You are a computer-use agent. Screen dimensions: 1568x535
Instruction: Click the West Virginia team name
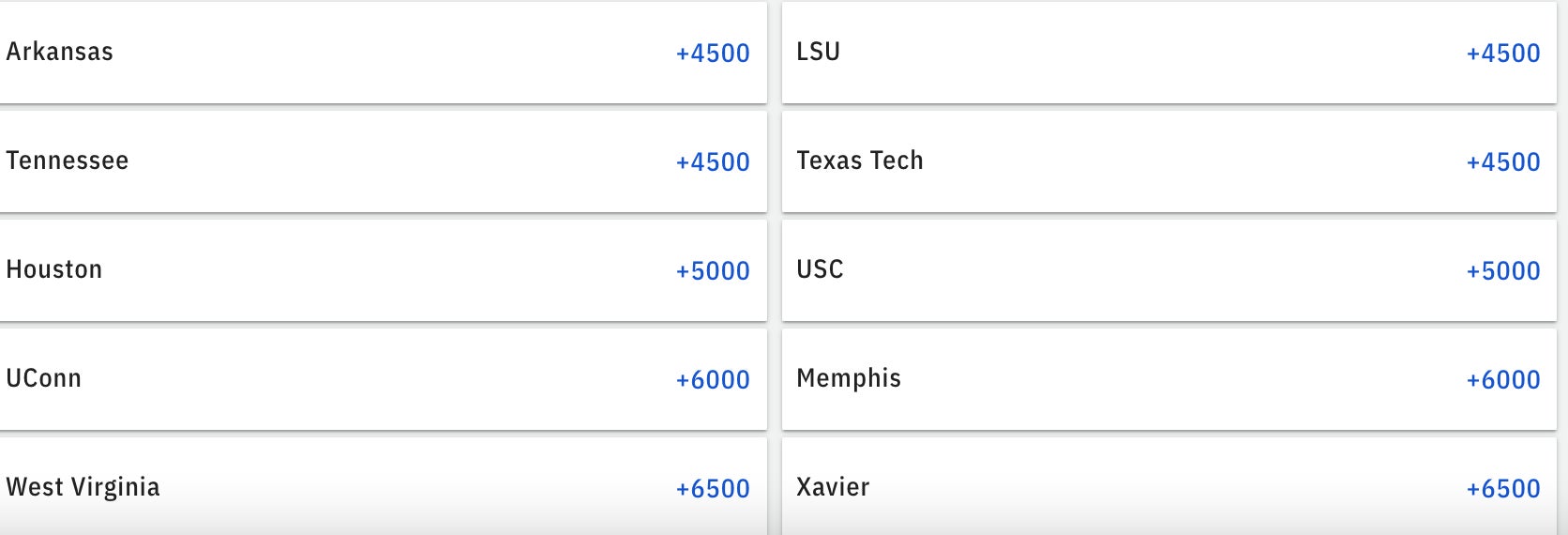[83, 487]
